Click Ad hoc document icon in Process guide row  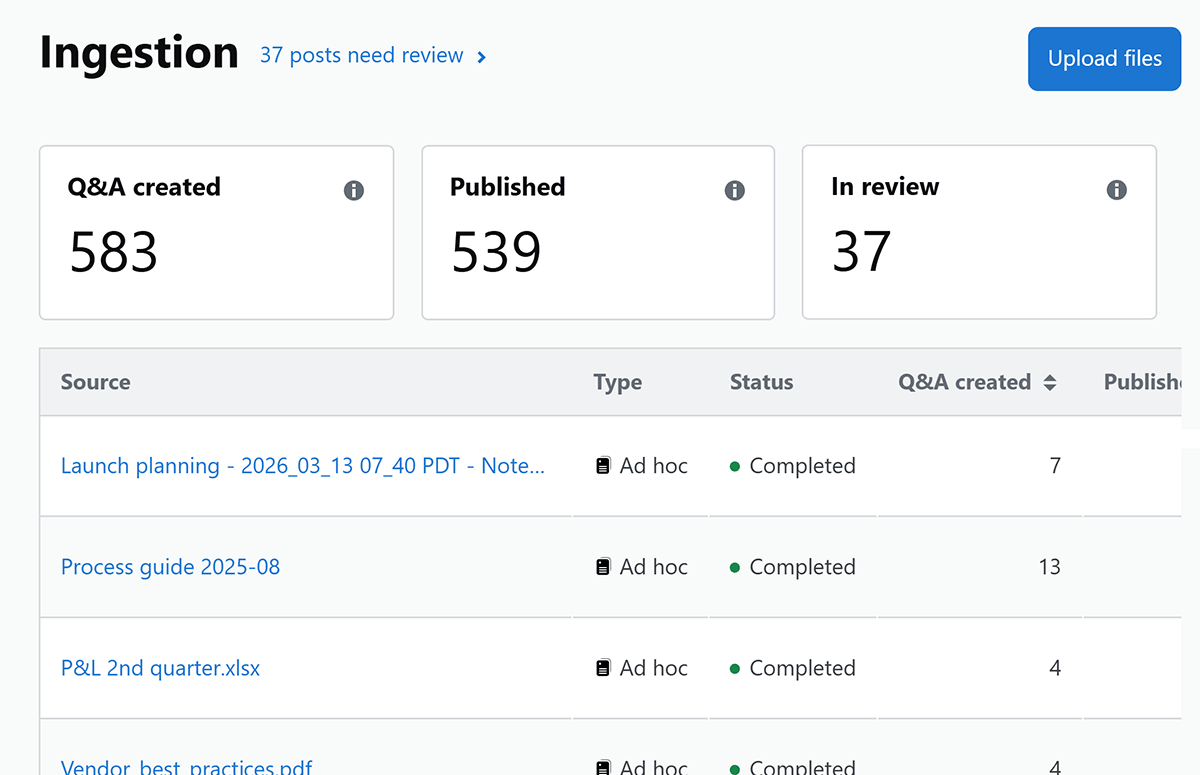click(603, 567)
